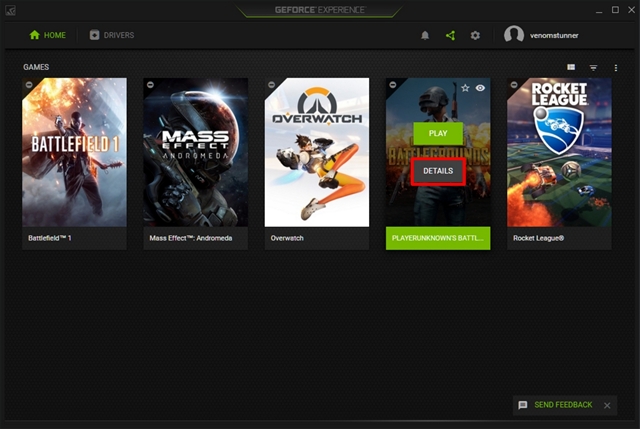Select the Mass Effect: Andromeda cover
The height and width of the screenshot is (429, 640).
(196, 152)
